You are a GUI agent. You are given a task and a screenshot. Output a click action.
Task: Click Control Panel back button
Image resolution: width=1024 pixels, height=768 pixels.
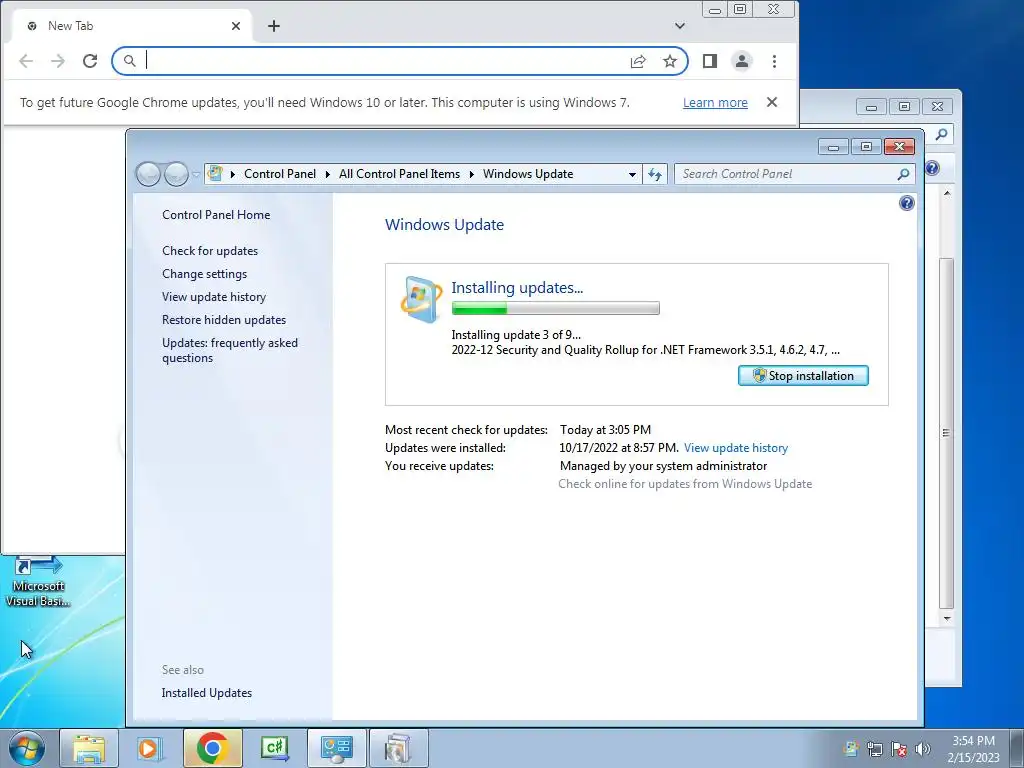click(x=148, y=174)
